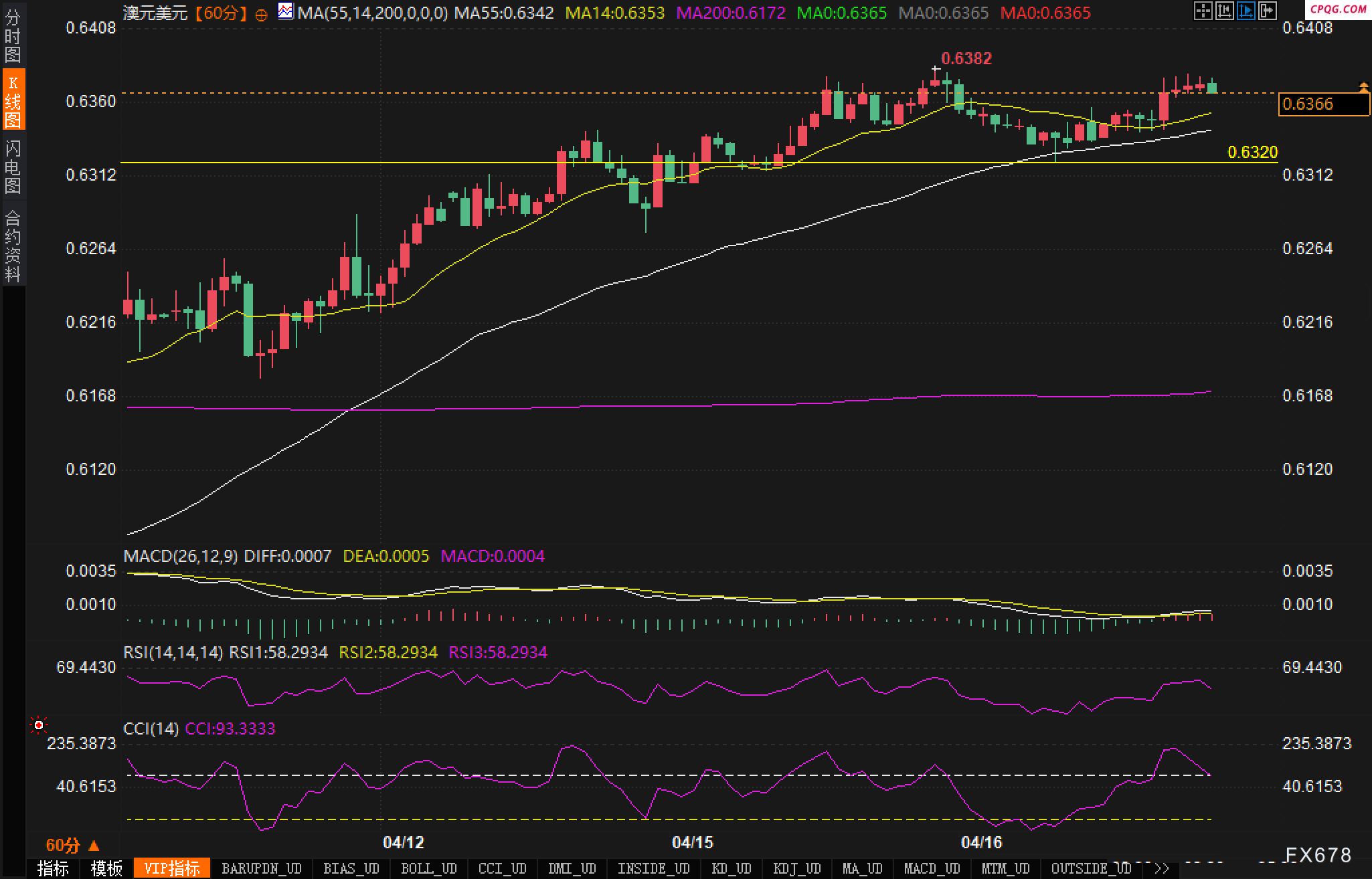The height and width of the screenshot is (879, 1372).
Task: Apply the MA_UD indicator
Action: tap(863, 868)
